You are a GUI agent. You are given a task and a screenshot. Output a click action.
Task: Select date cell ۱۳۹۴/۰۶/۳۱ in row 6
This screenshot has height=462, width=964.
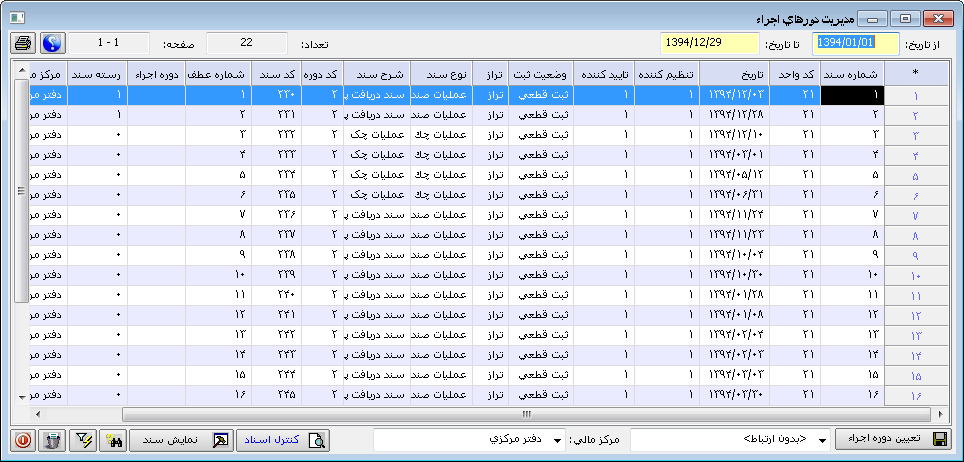click(734, 195)
